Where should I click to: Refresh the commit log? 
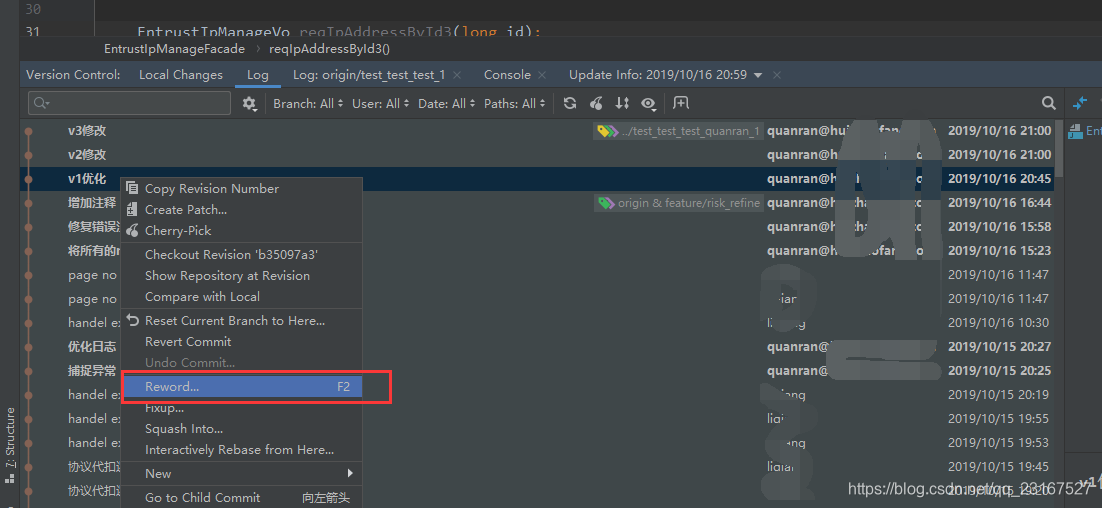click(x=570, y=103)
